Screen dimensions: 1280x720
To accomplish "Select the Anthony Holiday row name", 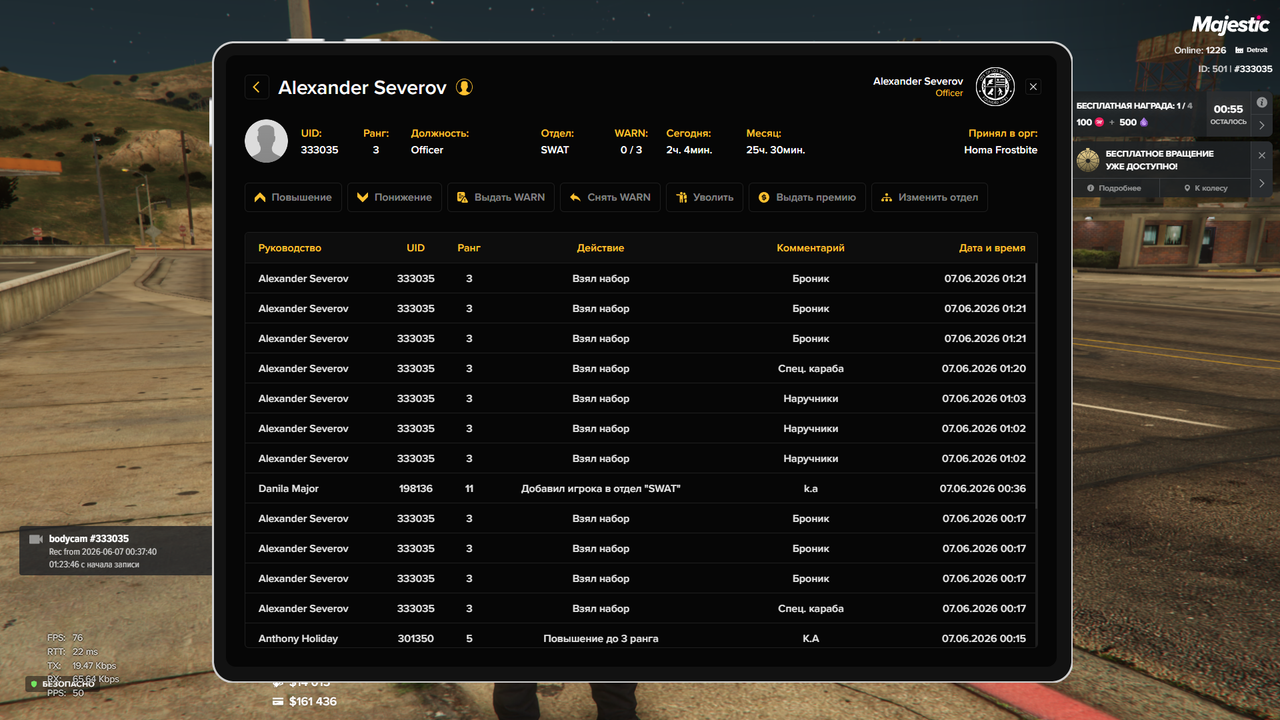I will pos(298,639).
